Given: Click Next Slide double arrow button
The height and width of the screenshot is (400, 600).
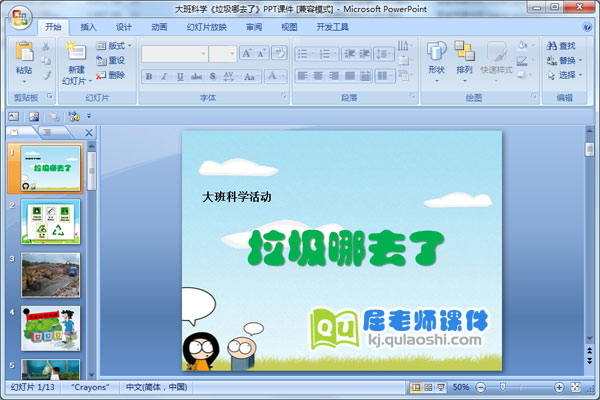Looking at the screenshot, I should [590, 361].
